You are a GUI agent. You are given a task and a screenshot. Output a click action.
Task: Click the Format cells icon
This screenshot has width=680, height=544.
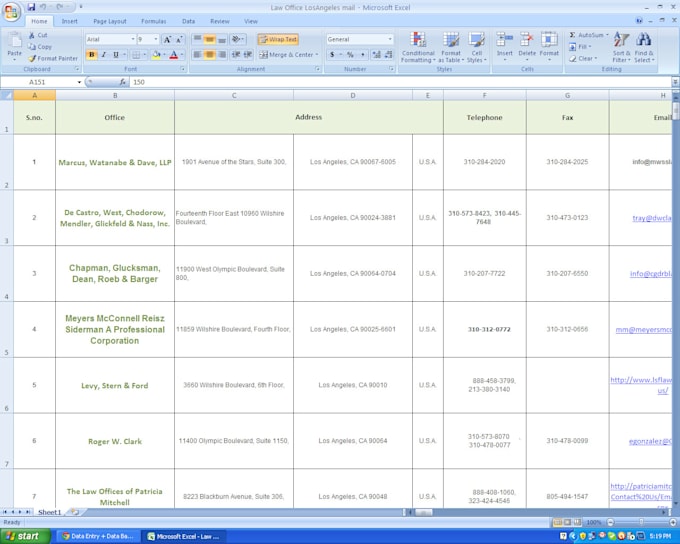[x=549, y=40]
